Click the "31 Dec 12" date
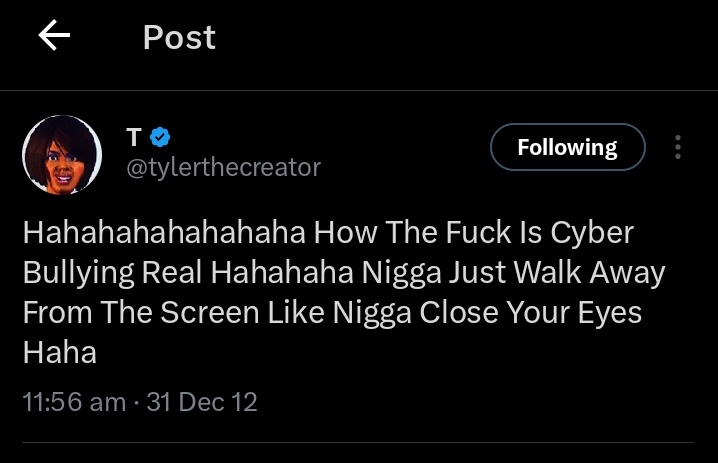This screenshot has height=463, width=718. (x=202, y=402)
